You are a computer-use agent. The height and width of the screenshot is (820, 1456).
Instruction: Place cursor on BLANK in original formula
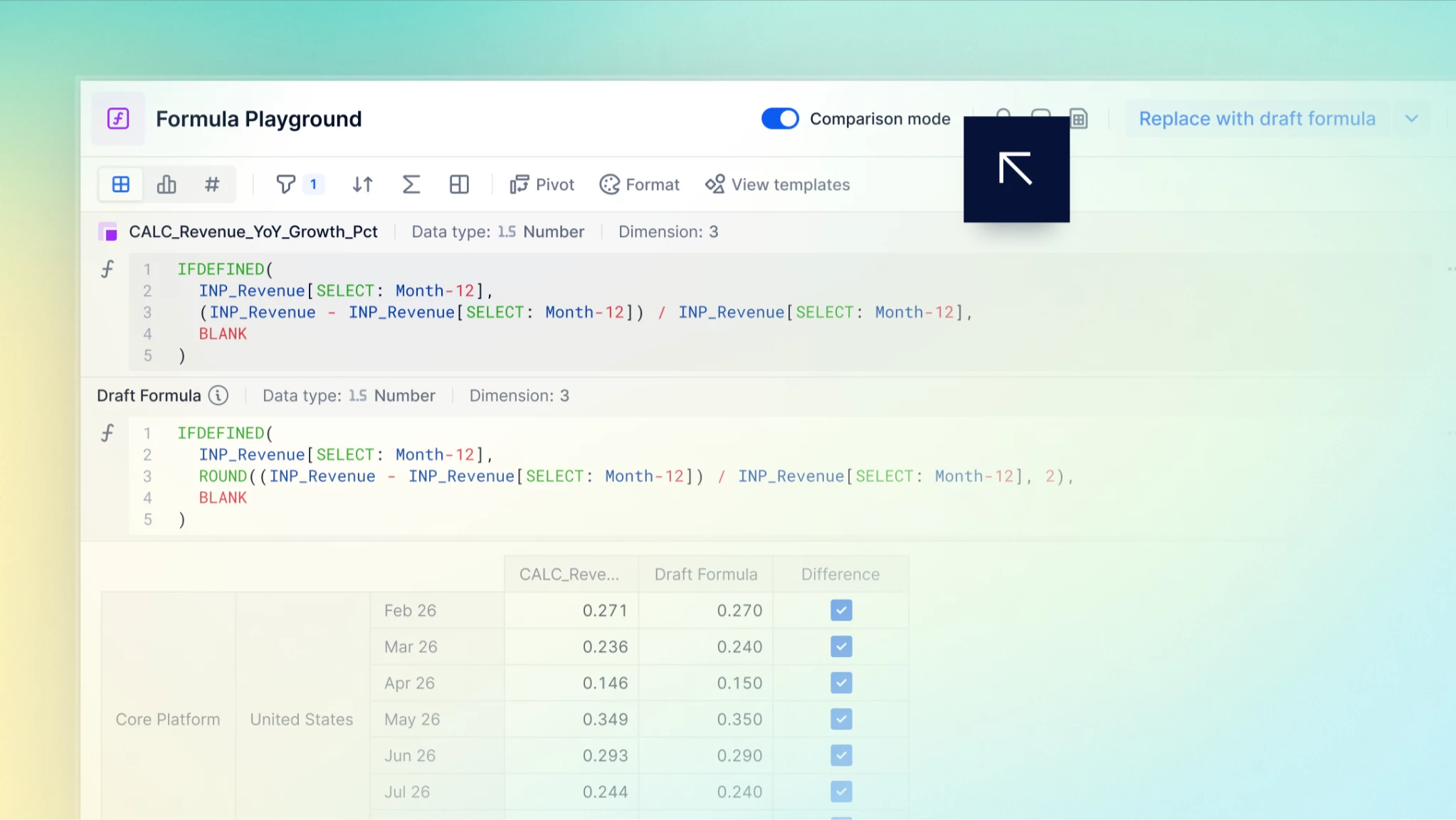(223, 334)
